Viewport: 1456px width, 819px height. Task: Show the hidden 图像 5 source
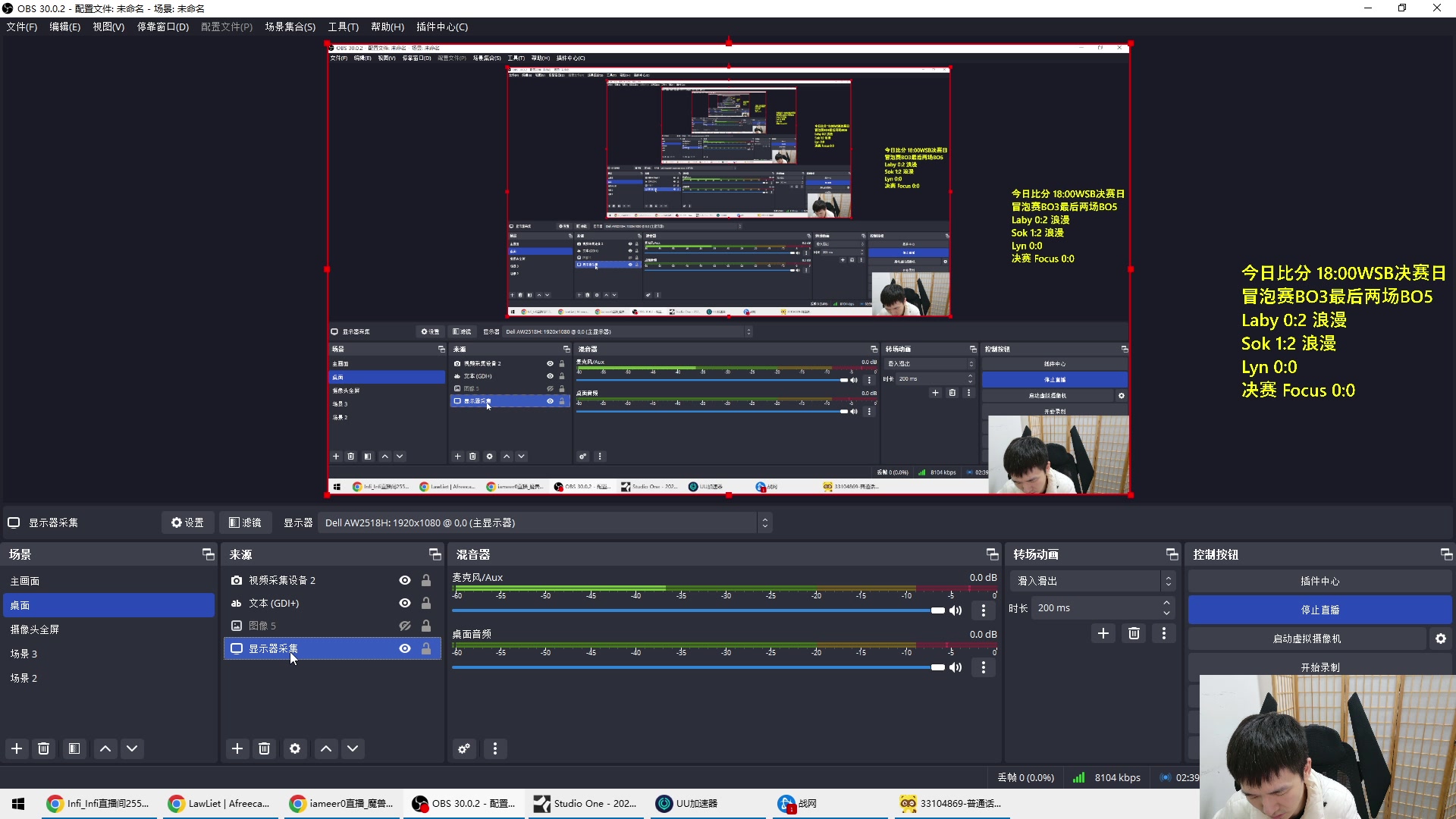pos(405,626)
